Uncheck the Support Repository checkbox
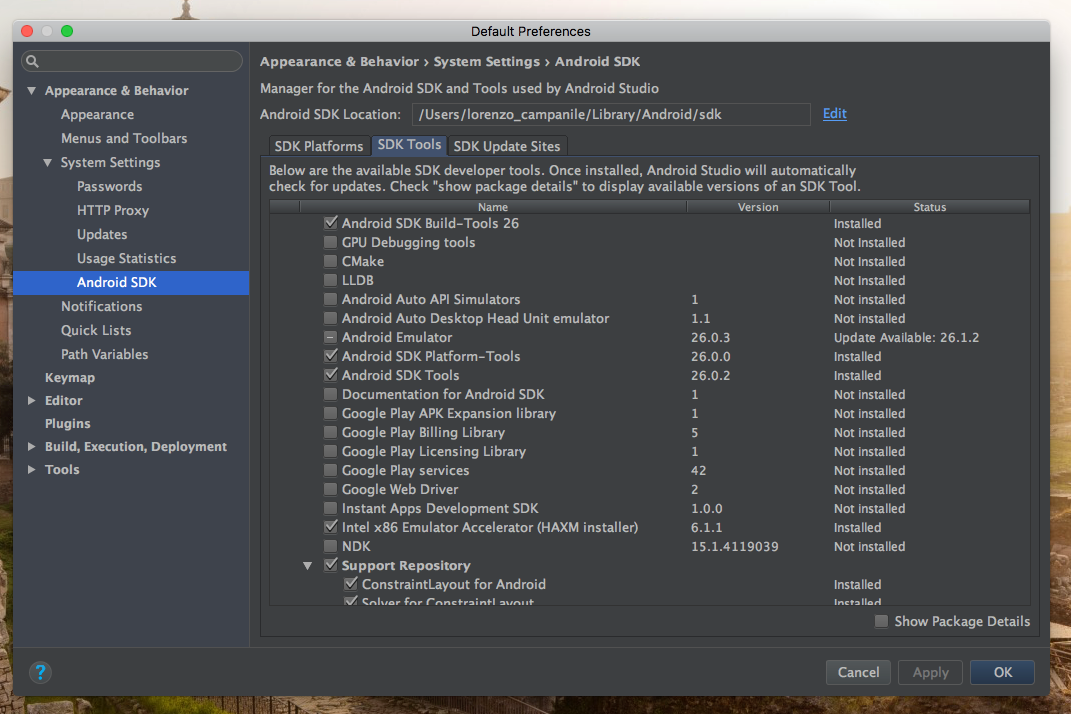 (331, 565)
